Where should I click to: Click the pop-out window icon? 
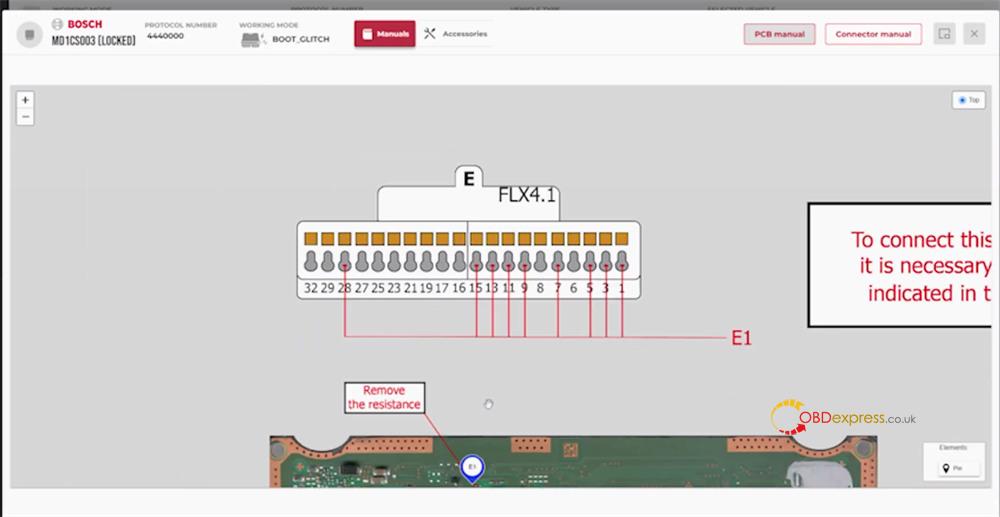pyautogui.click(x=945, y=34)
